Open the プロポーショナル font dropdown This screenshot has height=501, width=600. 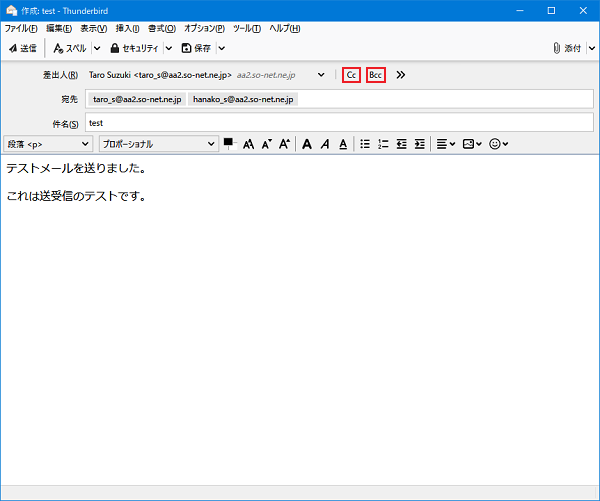coord(158,144)
